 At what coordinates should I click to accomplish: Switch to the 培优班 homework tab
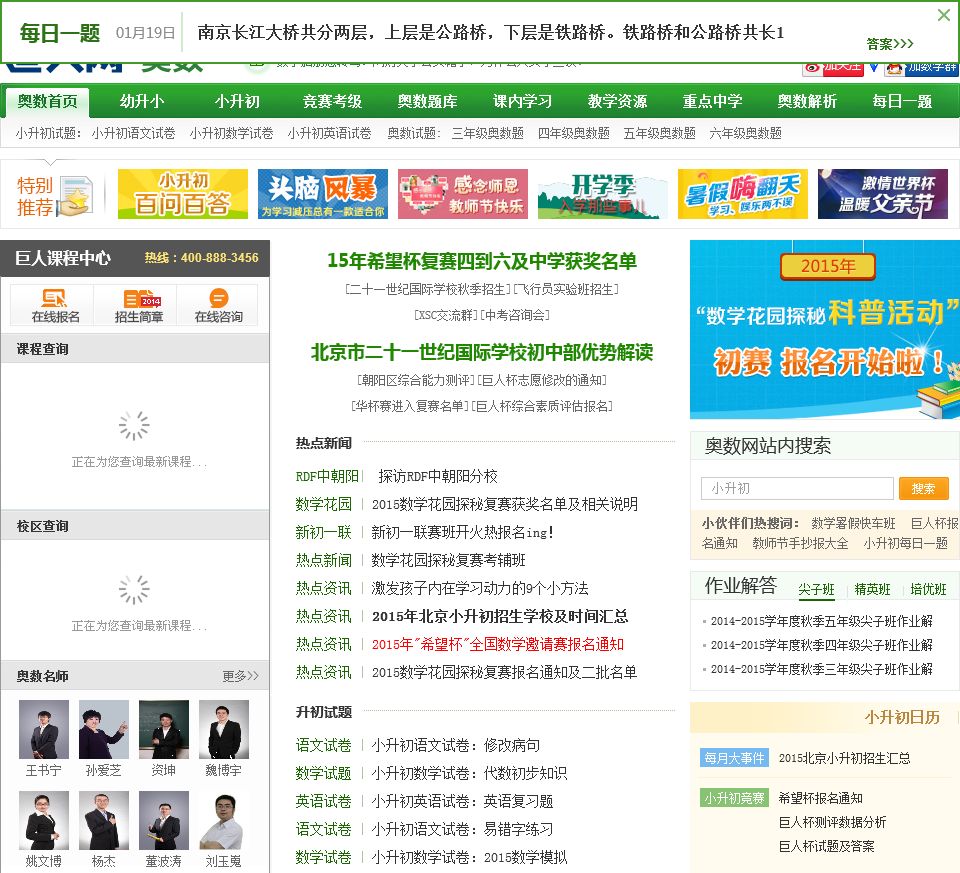pyautogui.click(x=927, y=590)
